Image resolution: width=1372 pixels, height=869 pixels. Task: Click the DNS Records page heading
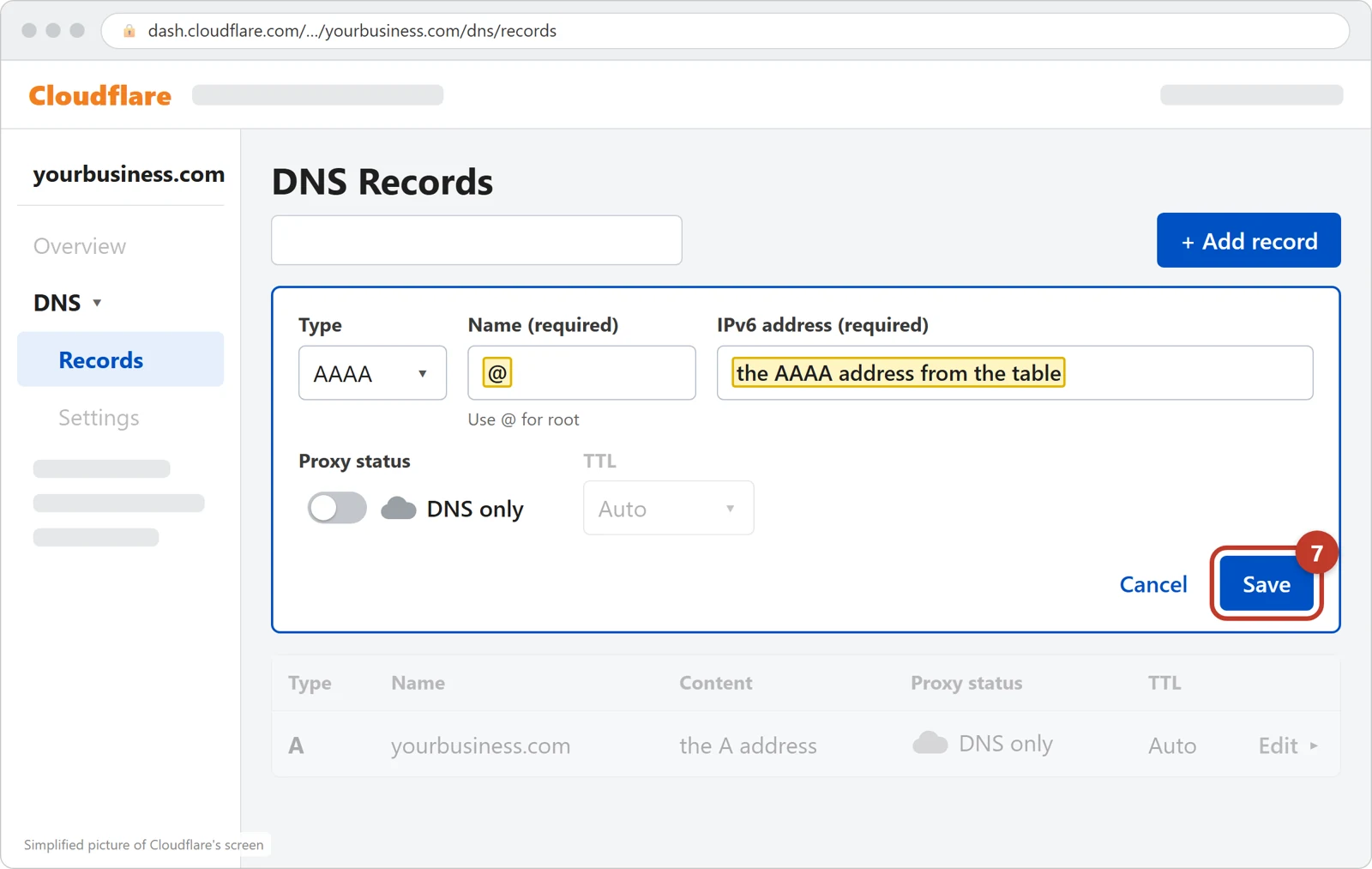pos(382,182)
